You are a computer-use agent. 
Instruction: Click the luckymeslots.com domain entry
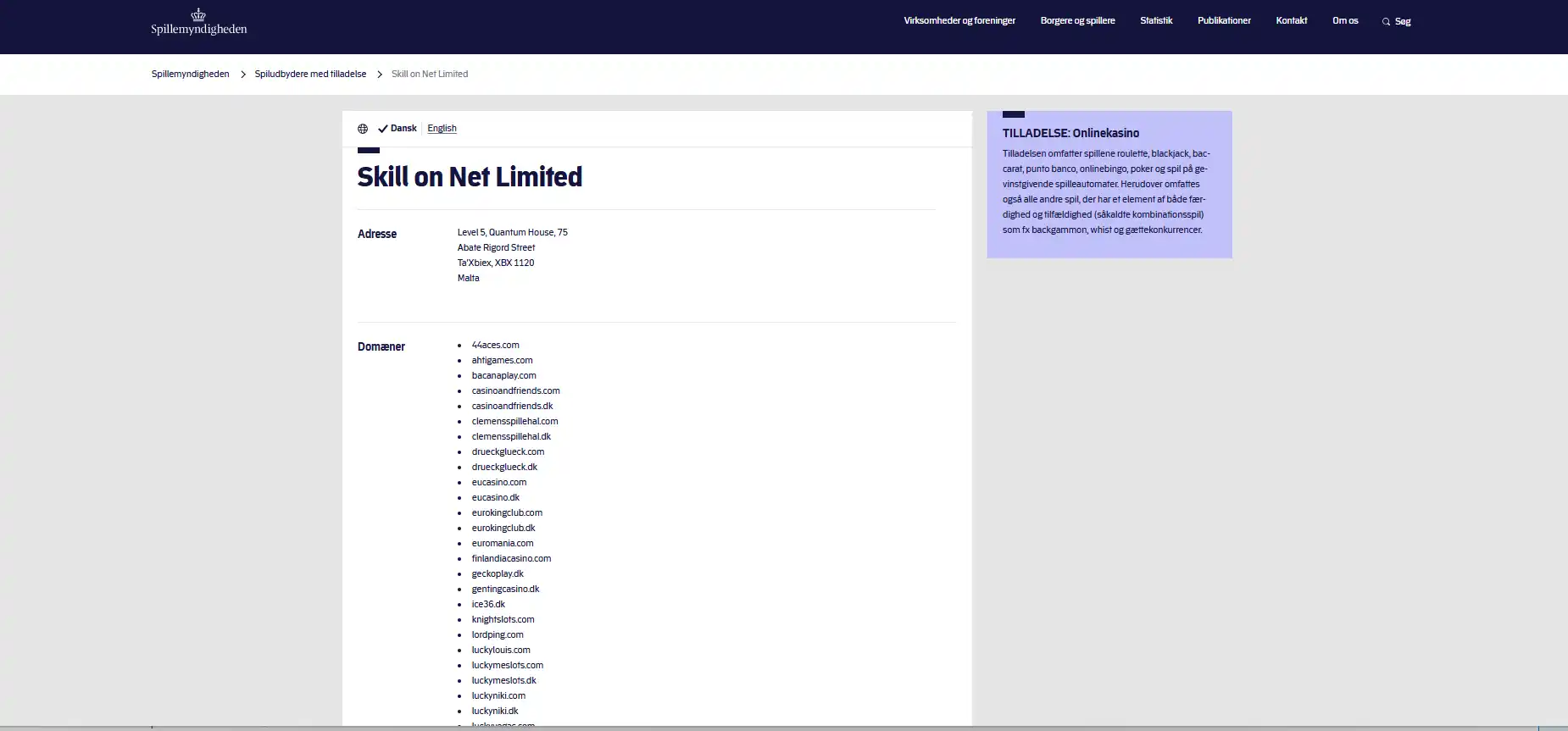(x=508, y=666)
